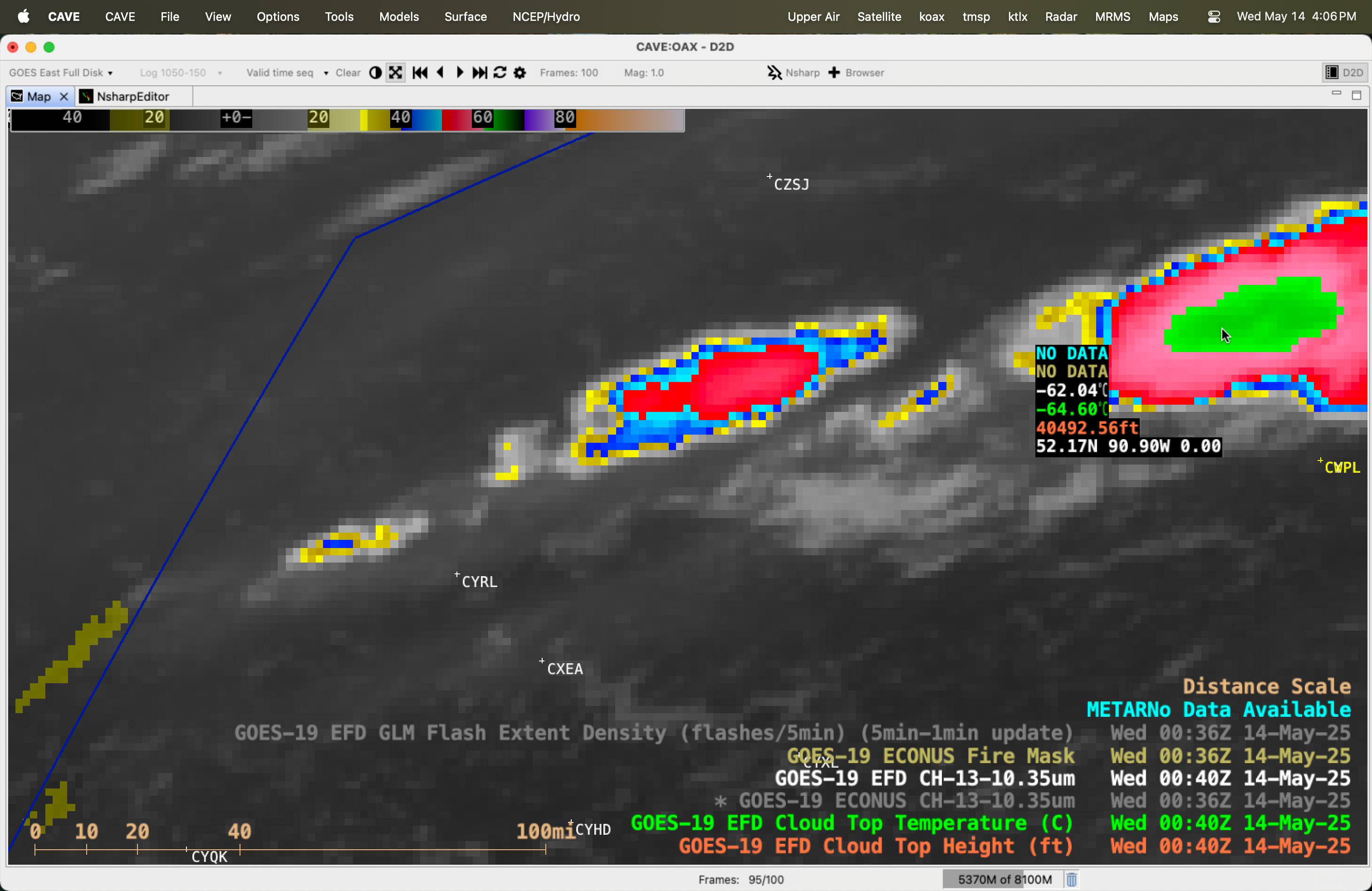Open the bold CAVE application menu
The image size is (1372, 891).
pyautogui.click(x=64, y=17)
